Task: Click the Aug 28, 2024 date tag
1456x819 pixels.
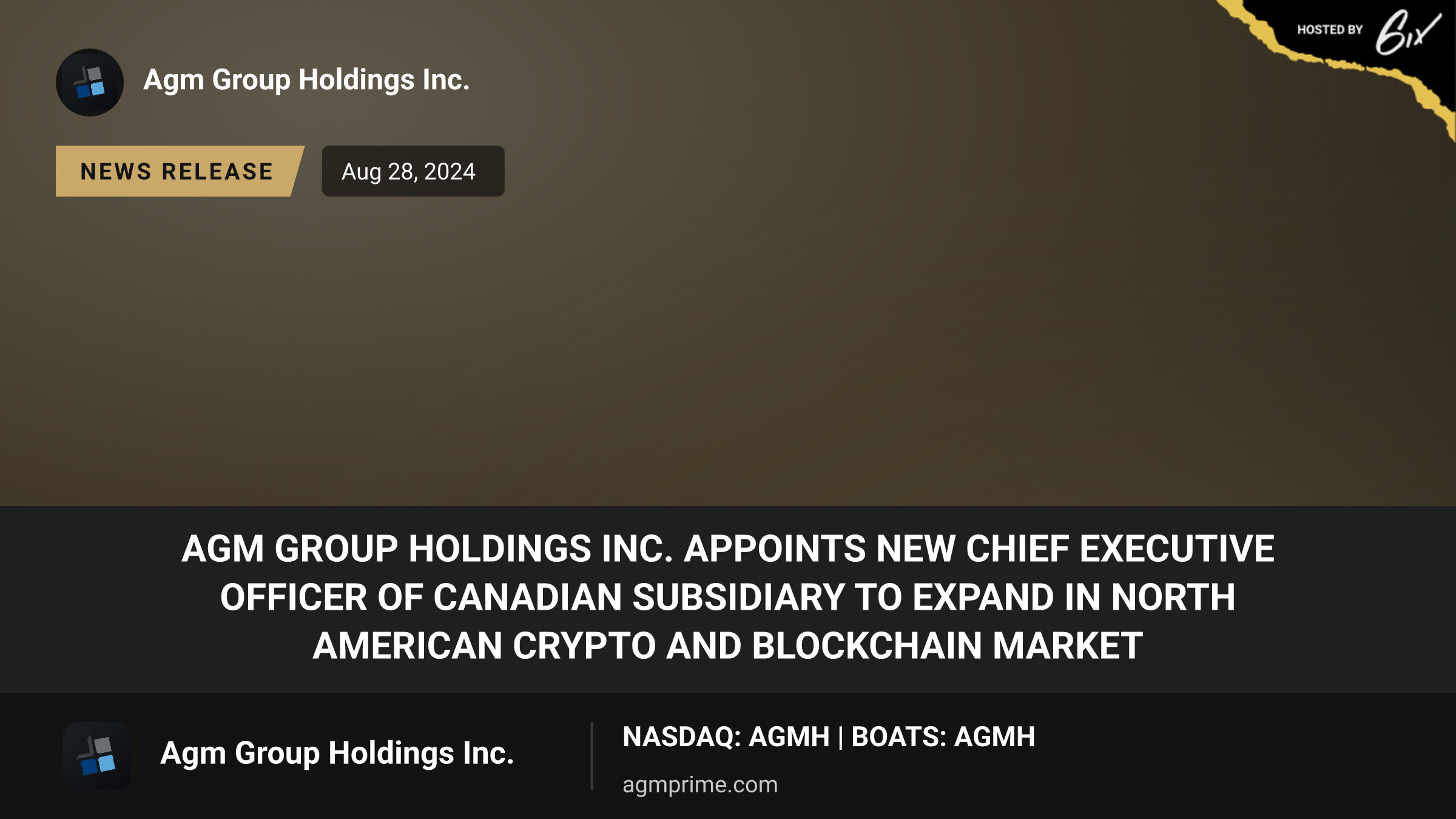Action: tap(413, 171)
